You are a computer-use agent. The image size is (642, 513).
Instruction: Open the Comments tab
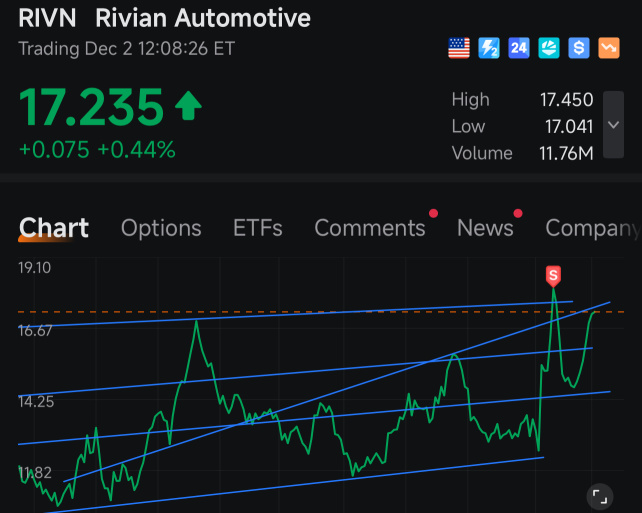(x=370, y=228)
